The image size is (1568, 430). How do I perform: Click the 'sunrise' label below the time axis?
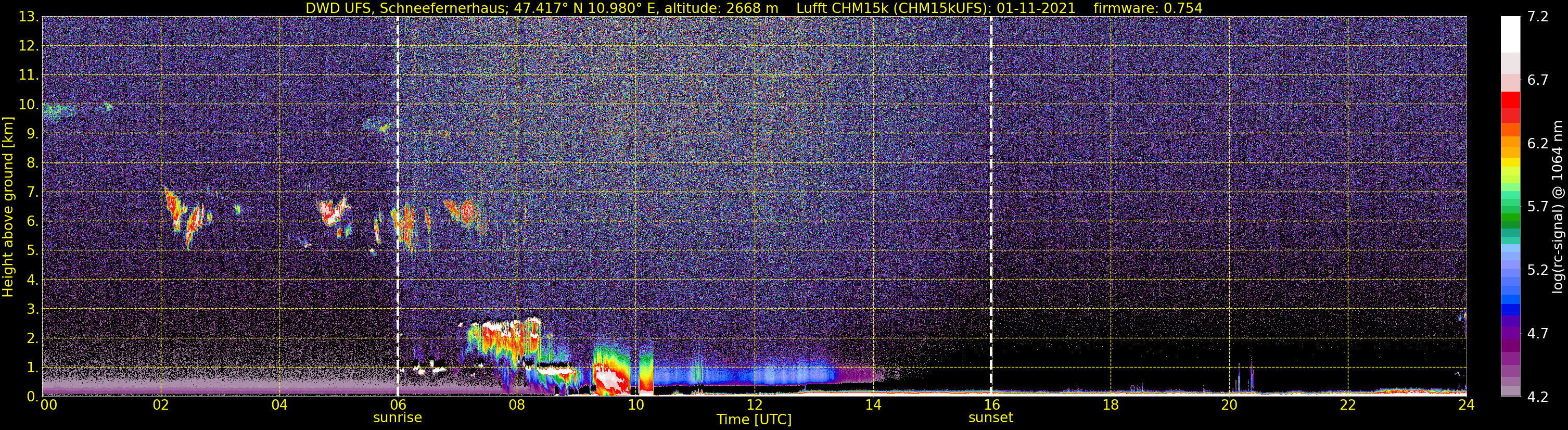tap(398, 417)
